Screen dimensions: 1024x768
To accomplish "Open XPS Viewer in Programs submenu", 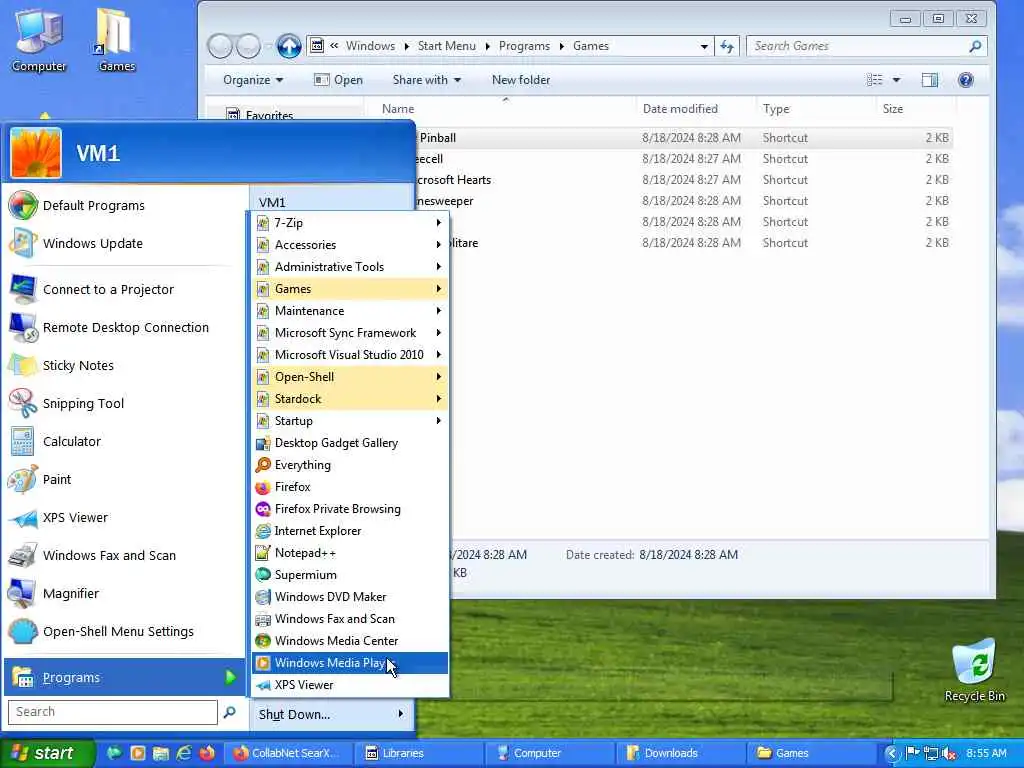I will 350,685.
